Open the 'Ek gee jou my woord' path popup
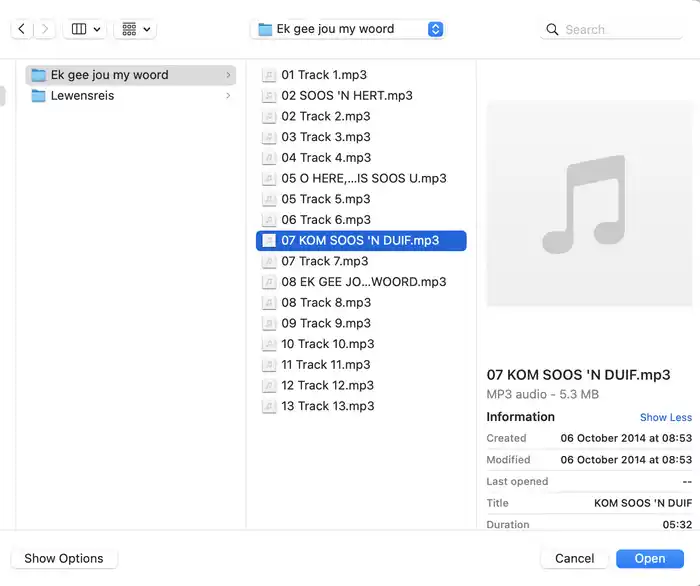Viewport: 700px width, 586px height. (x=347, y=29)
